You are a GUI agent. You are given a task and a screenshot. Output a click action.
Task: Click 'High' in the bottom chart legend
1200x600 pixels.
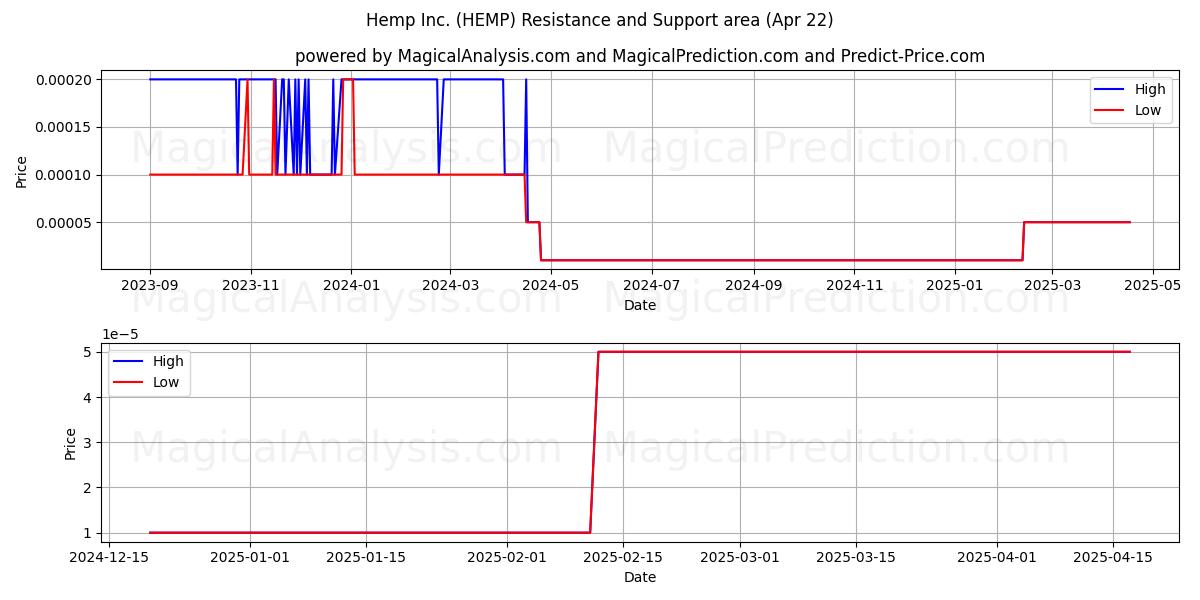tap(168, 361)
